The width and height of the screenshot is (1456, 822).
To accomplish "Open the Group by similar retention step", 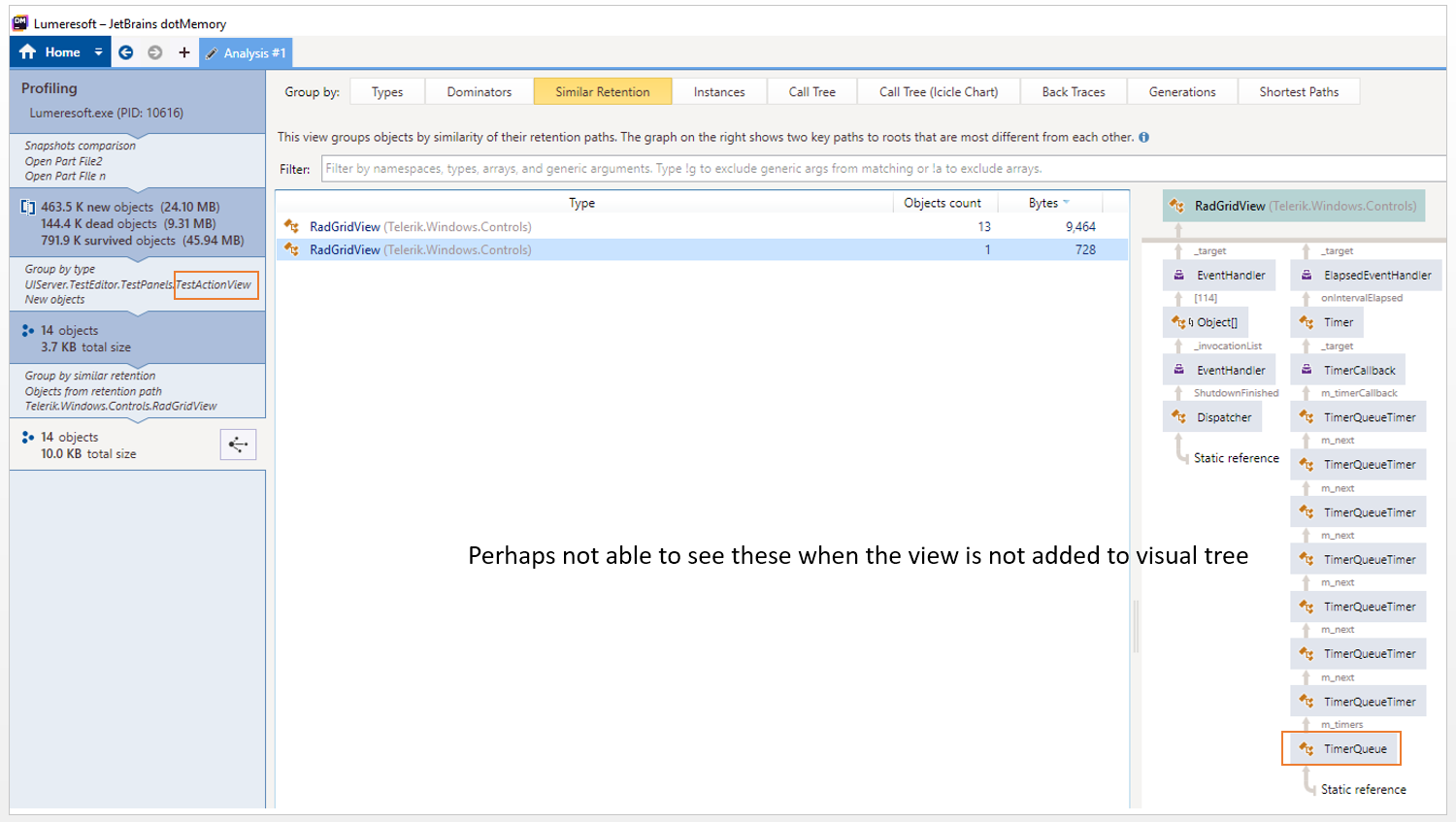I will (138, 391).
